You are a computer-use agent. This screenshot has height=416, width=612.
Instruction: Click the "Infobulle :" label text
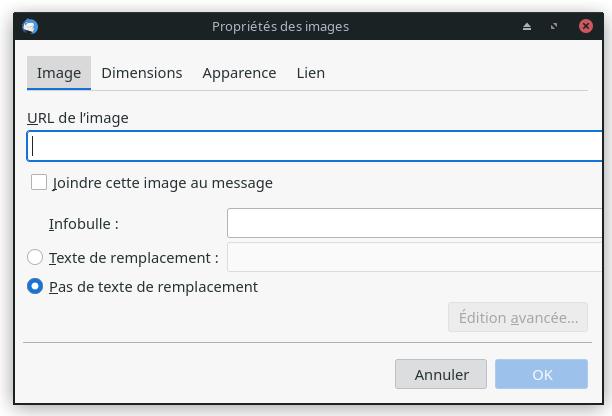pyautogui.click(x=84, y=224)
